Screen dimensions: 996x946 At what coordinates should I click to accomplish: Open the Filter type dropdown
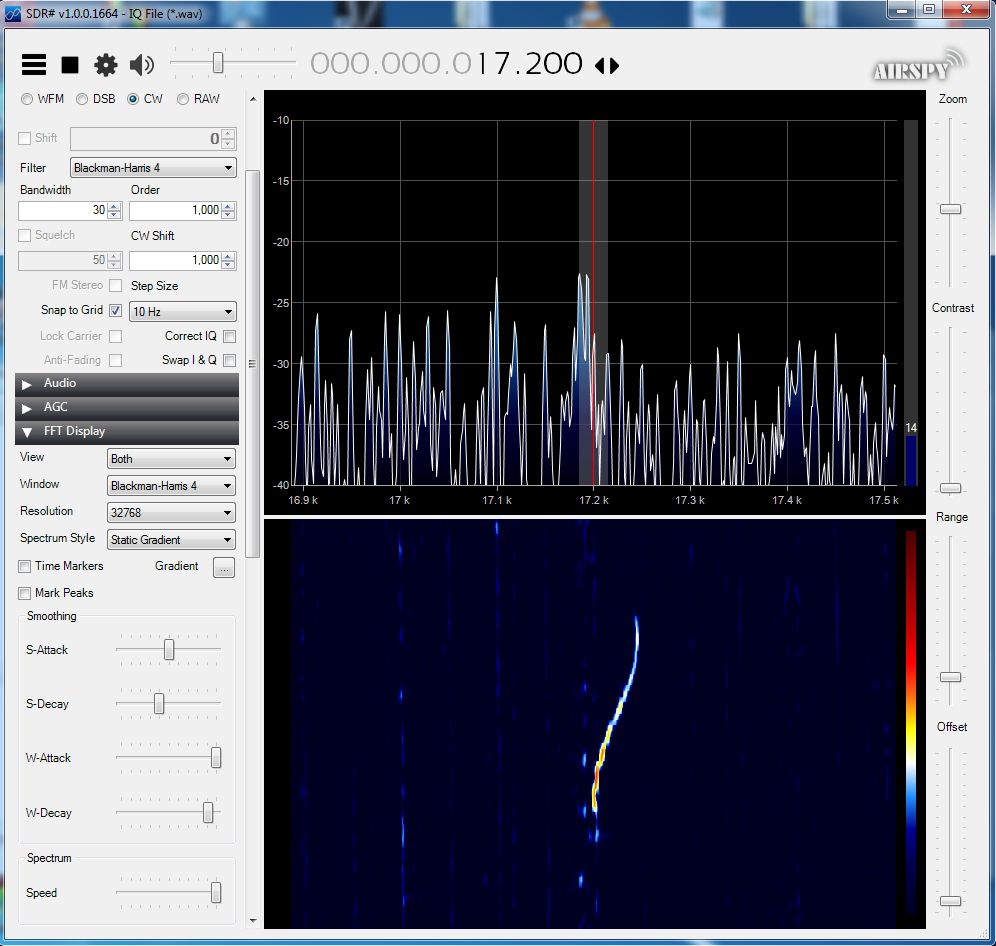pos(153,168)
